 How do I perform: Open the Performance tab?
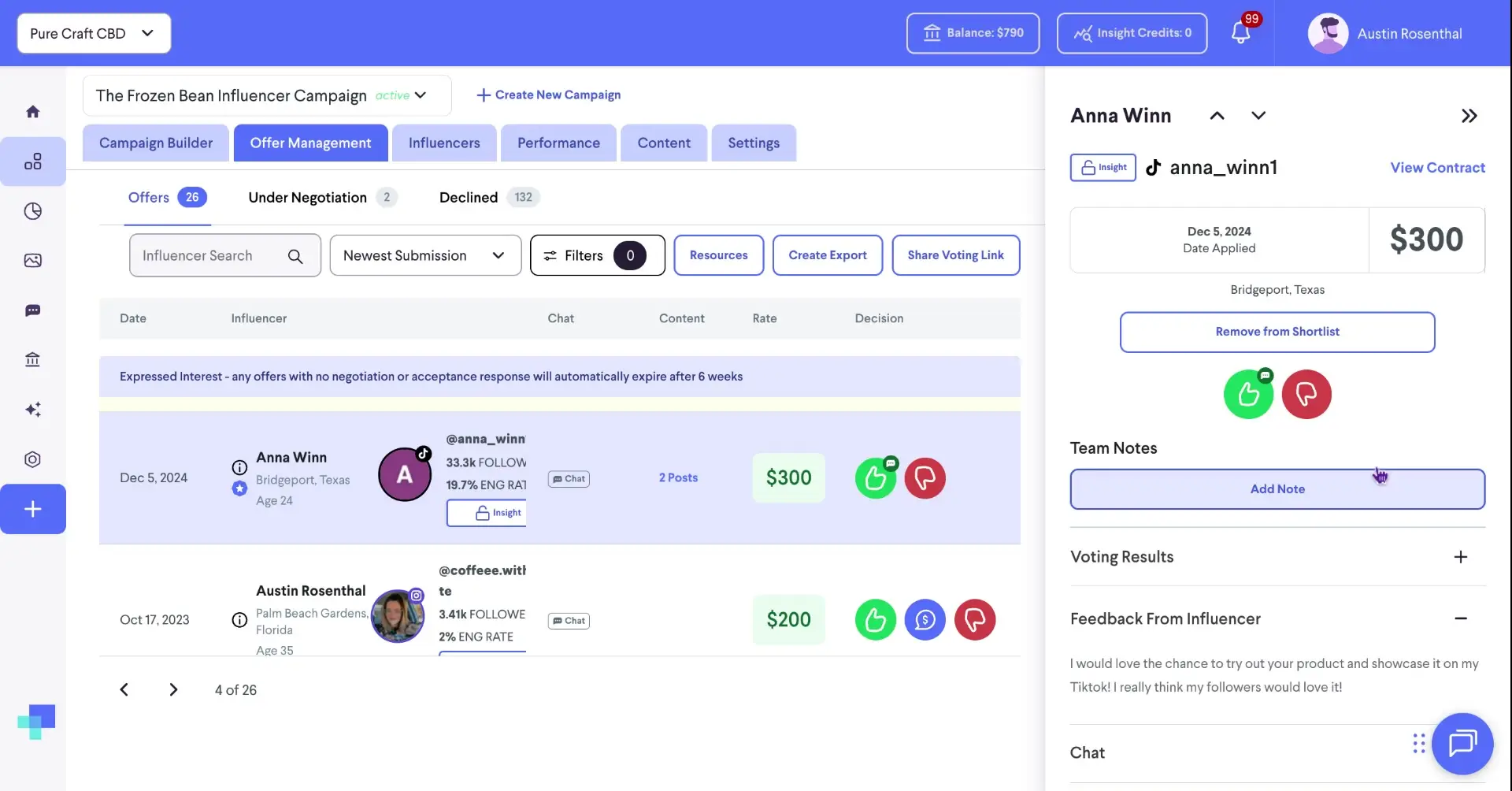[x=558, y=143]
